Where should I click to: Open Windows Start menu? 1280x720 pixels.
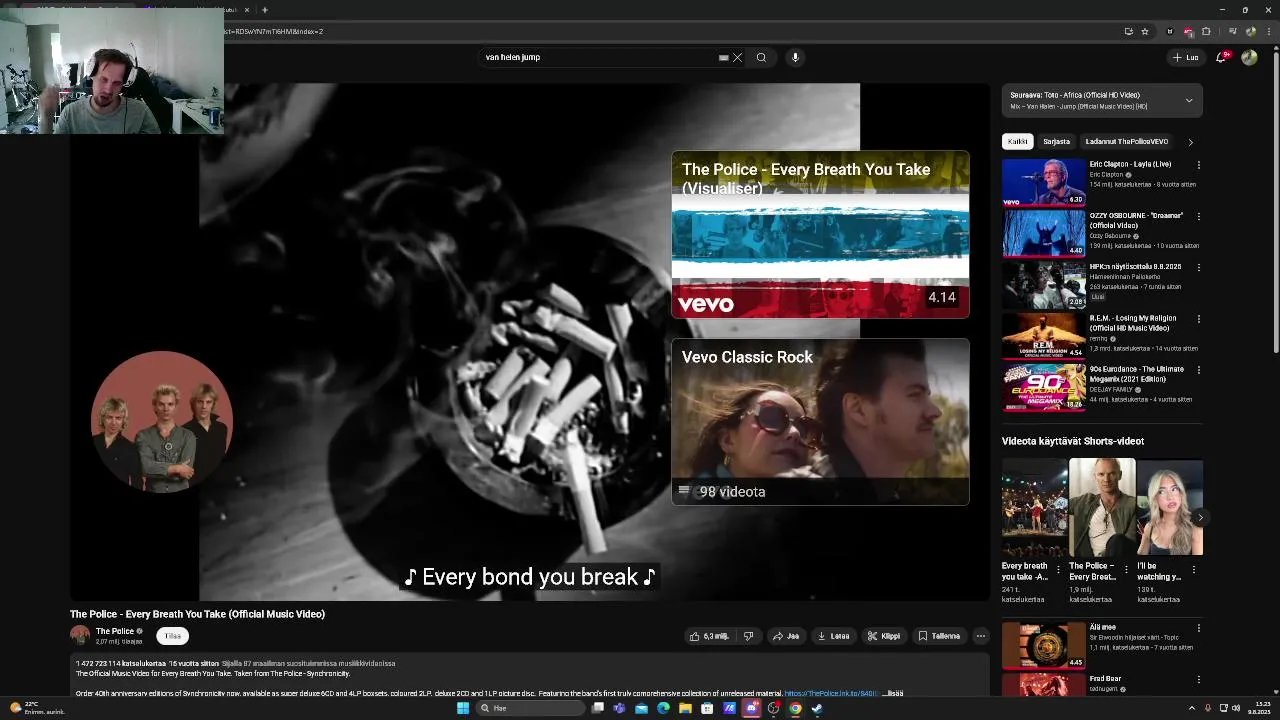point(463,708)
